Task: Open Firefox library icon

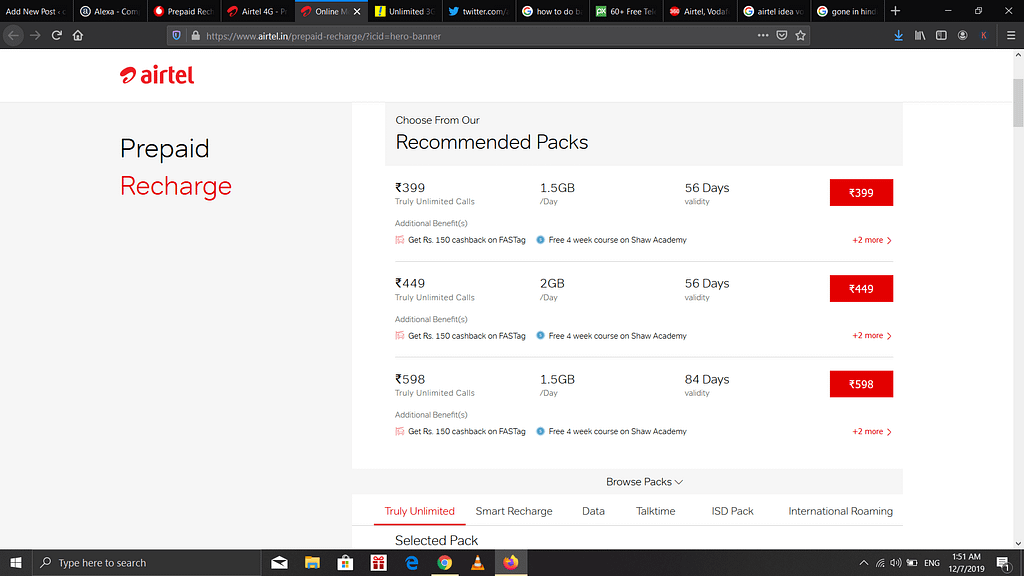Action: tap(920, 35)
